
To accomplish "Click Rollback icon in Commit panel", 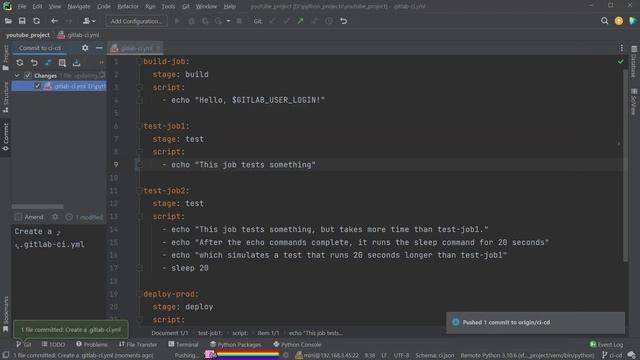I will point(34,63).
